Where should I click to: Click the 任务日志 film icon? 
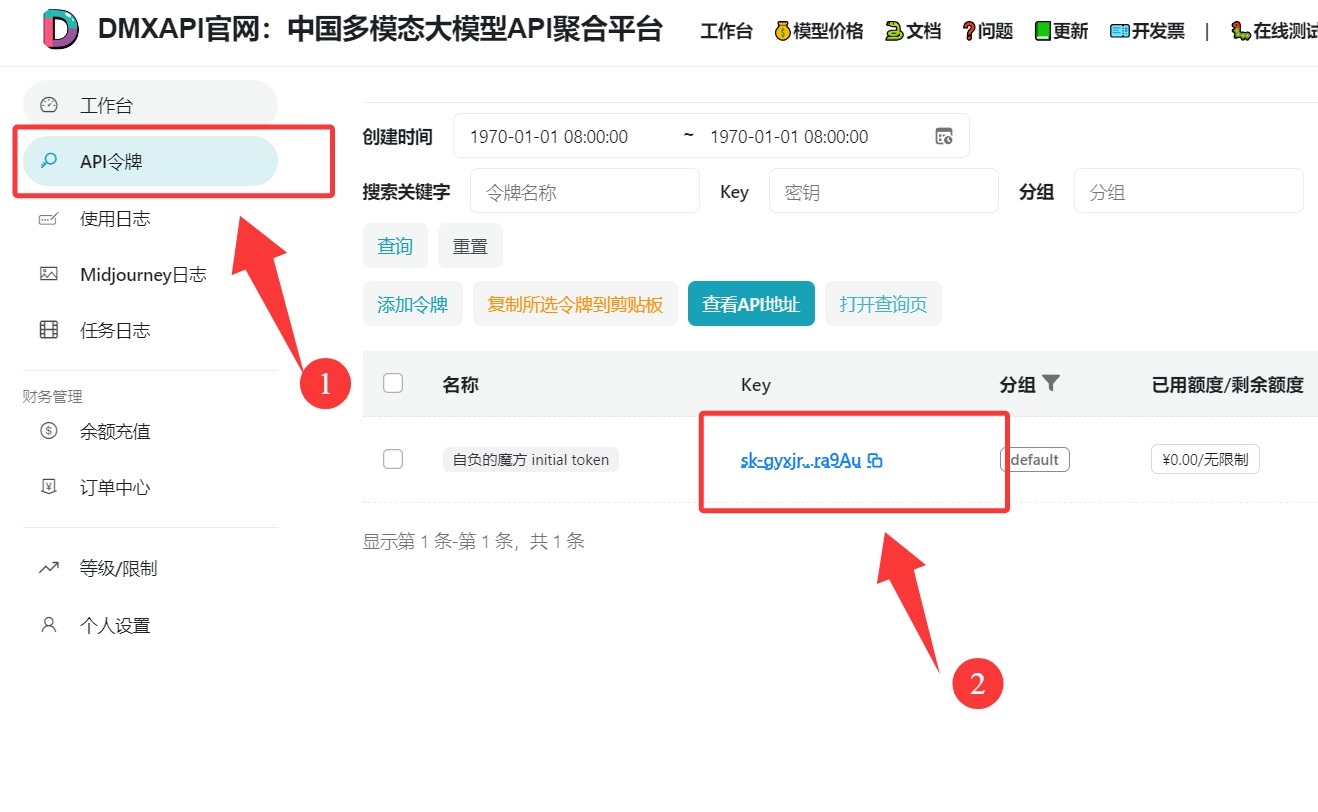(49, 330)
